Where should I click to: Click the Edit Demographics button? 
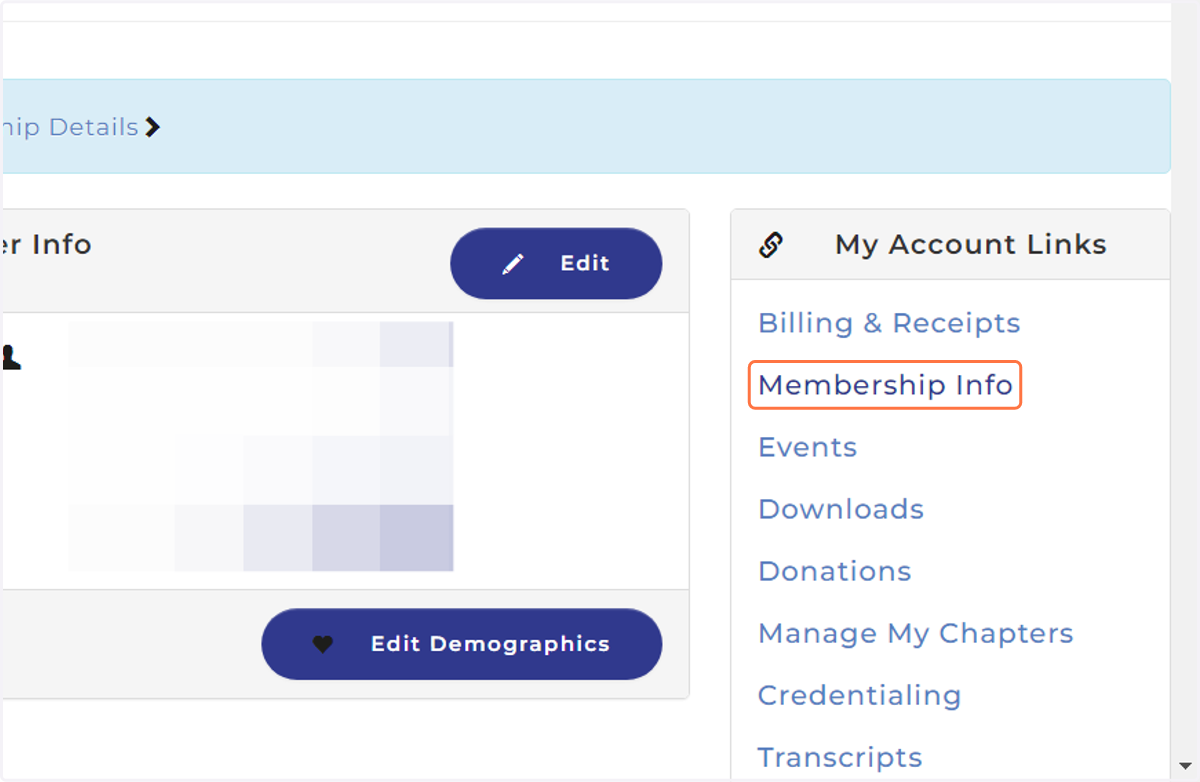(462, 644)
